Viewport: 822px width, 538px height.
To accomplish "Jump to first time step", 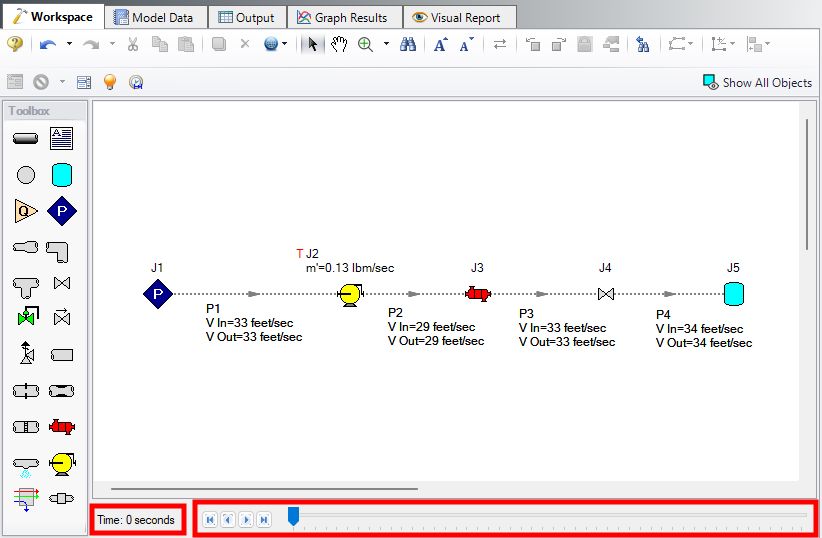I will (210, 520).
